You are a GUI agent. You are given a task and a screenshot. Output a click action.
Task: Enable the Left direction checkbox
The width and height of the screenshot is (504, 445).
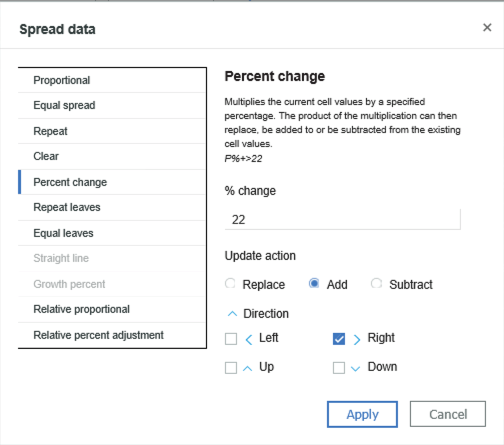click(x=231, y=339)
